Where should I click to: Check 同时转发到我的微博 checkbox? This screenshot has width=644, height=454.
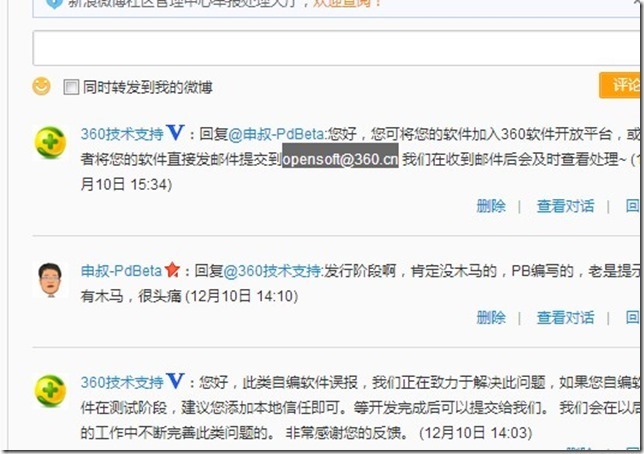pyautogui.click(x=71, y=87)
